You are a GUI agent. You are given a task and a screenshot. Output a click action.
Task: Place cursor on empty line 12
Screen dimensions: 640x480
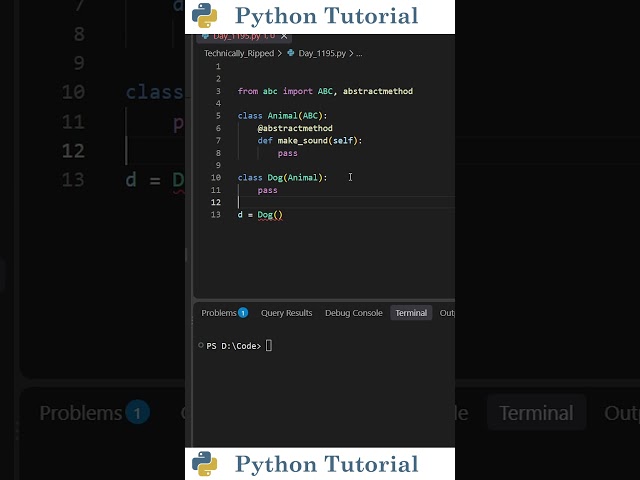pos(346,202)
